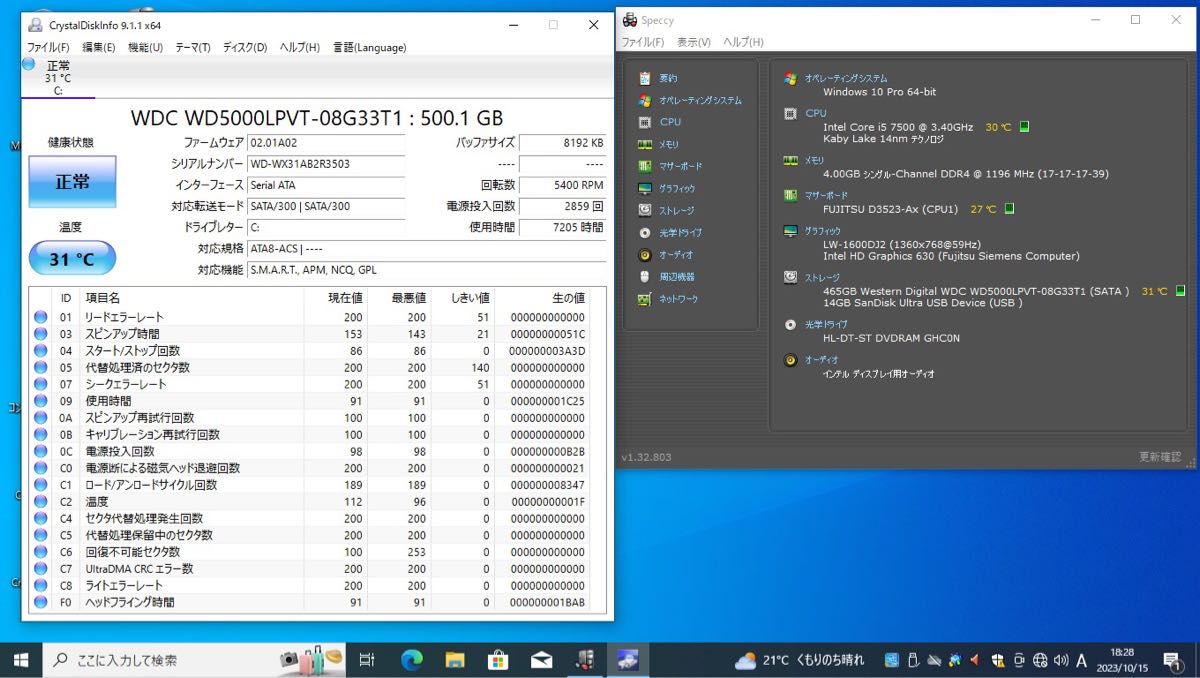The width and height of the screenshot is (1200, 678).
Task: Click status orb for 代替処理済のセクタ数 row
Action: (x=40, y=367)
